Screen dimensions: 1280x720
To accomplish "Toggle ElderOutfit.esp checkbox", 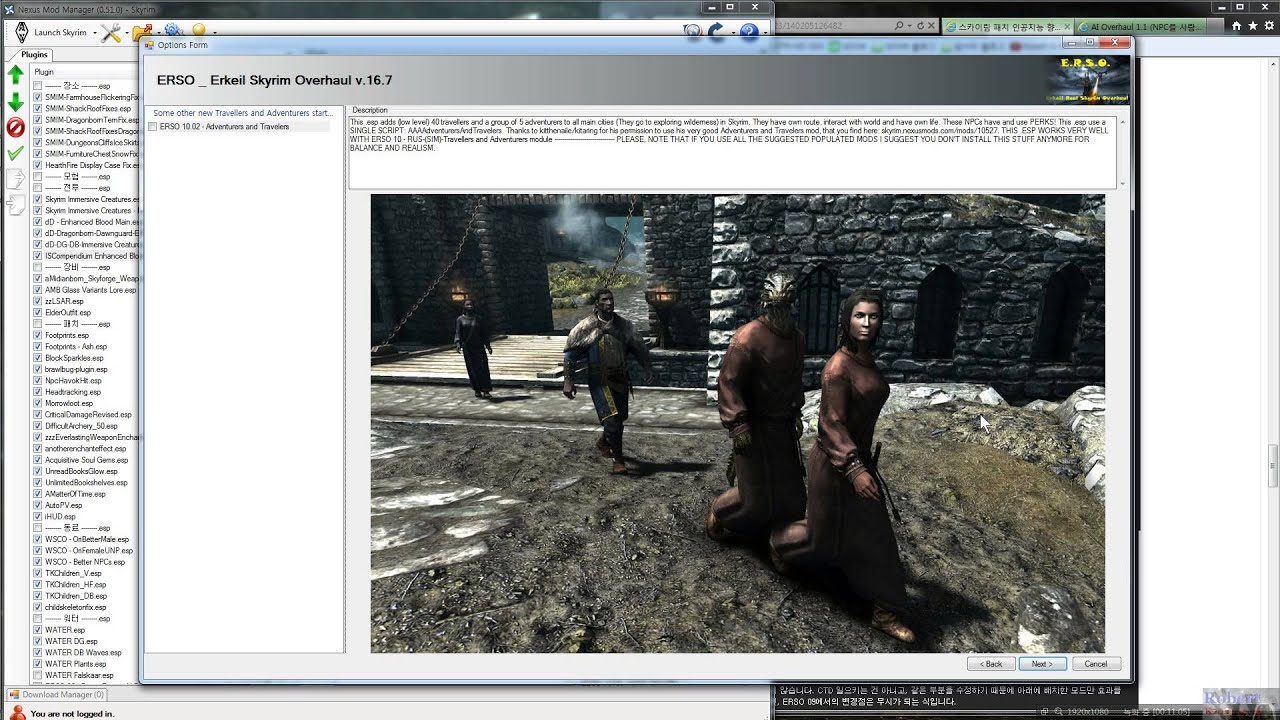I will (38, 312).
